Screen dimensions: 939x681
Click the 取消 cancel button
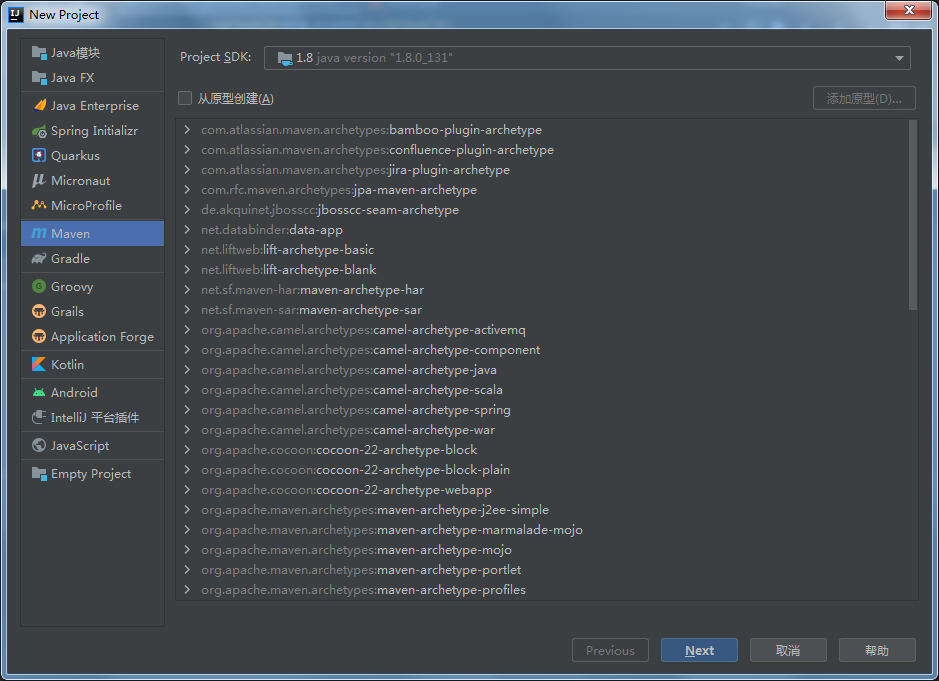click(788, 650)
